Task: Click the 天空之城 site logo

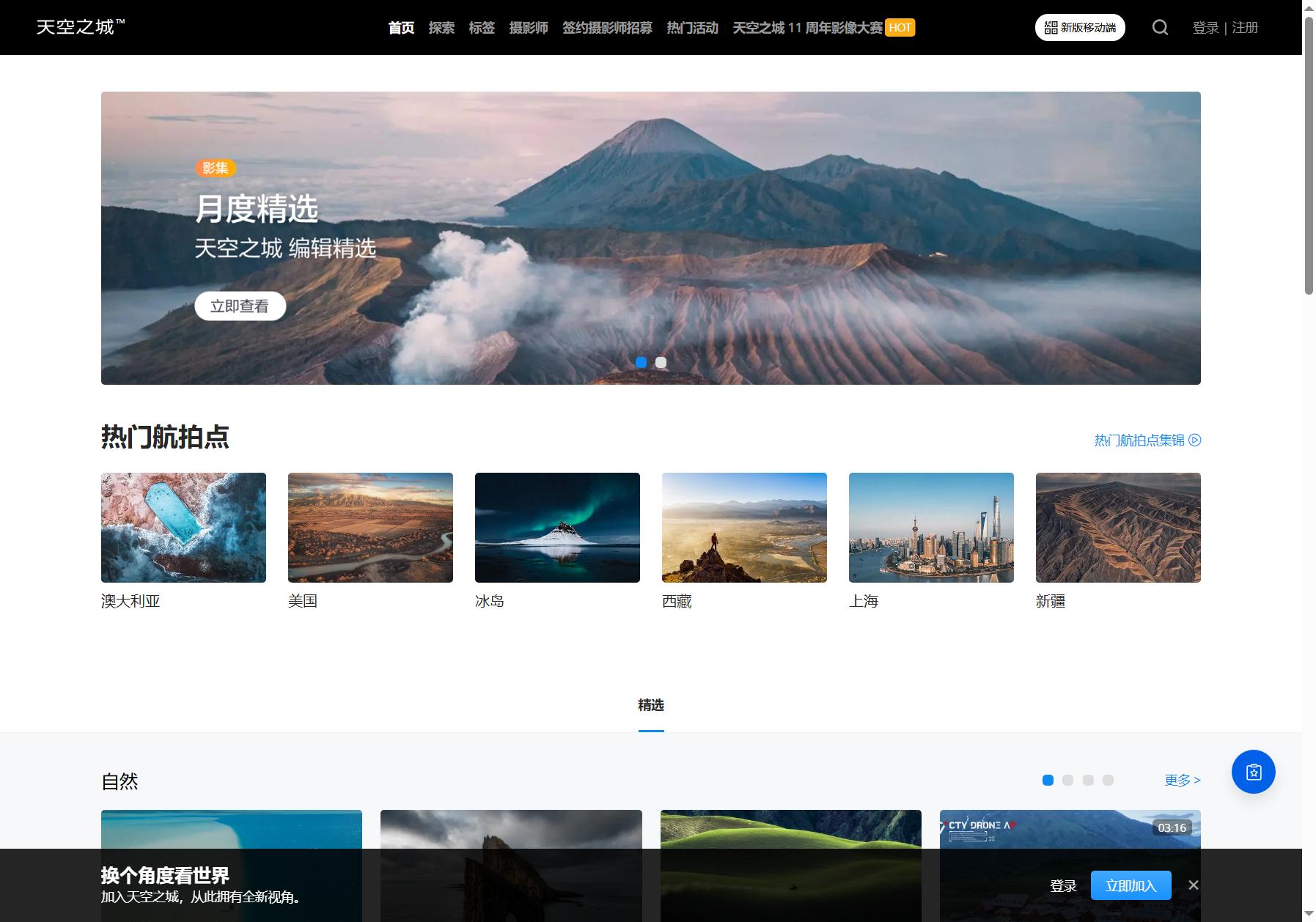Action: point(81,27)
